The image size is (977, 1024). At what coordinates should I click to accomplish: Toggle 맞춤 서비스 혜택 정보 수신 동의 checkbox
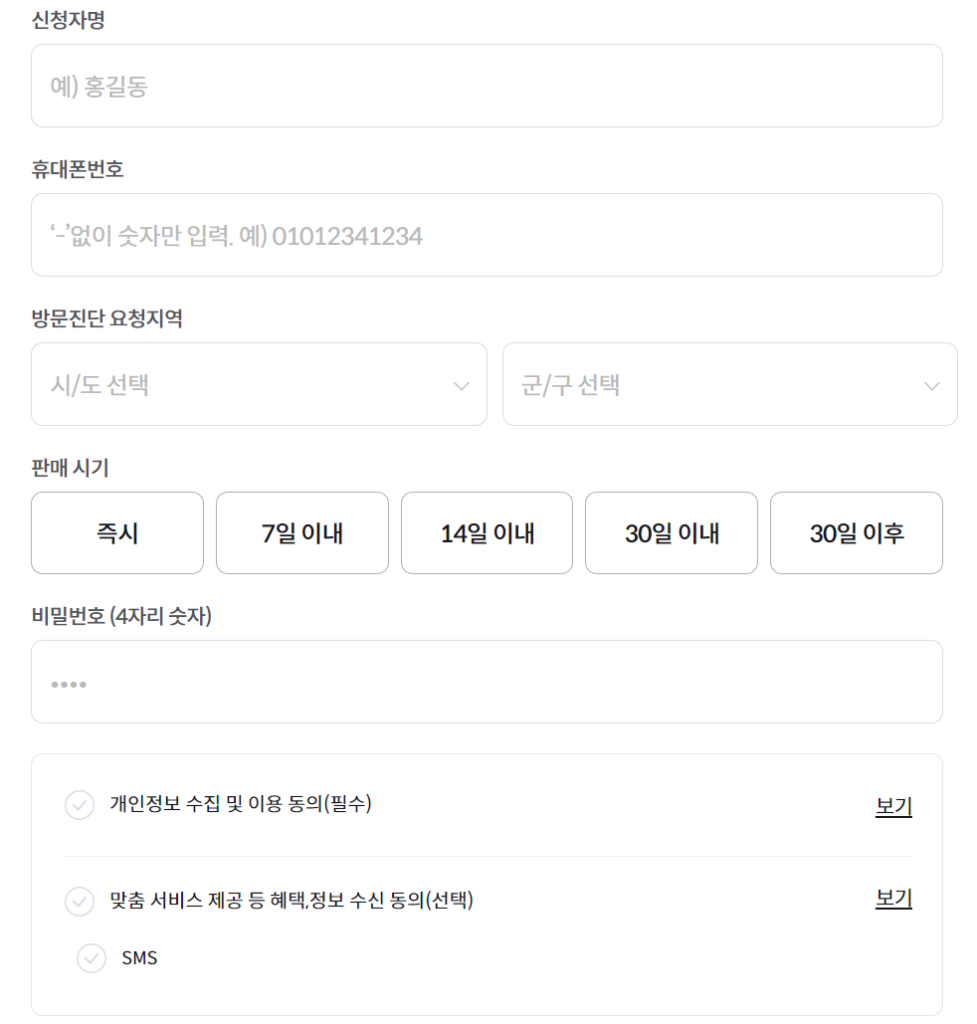coord(78,901)
